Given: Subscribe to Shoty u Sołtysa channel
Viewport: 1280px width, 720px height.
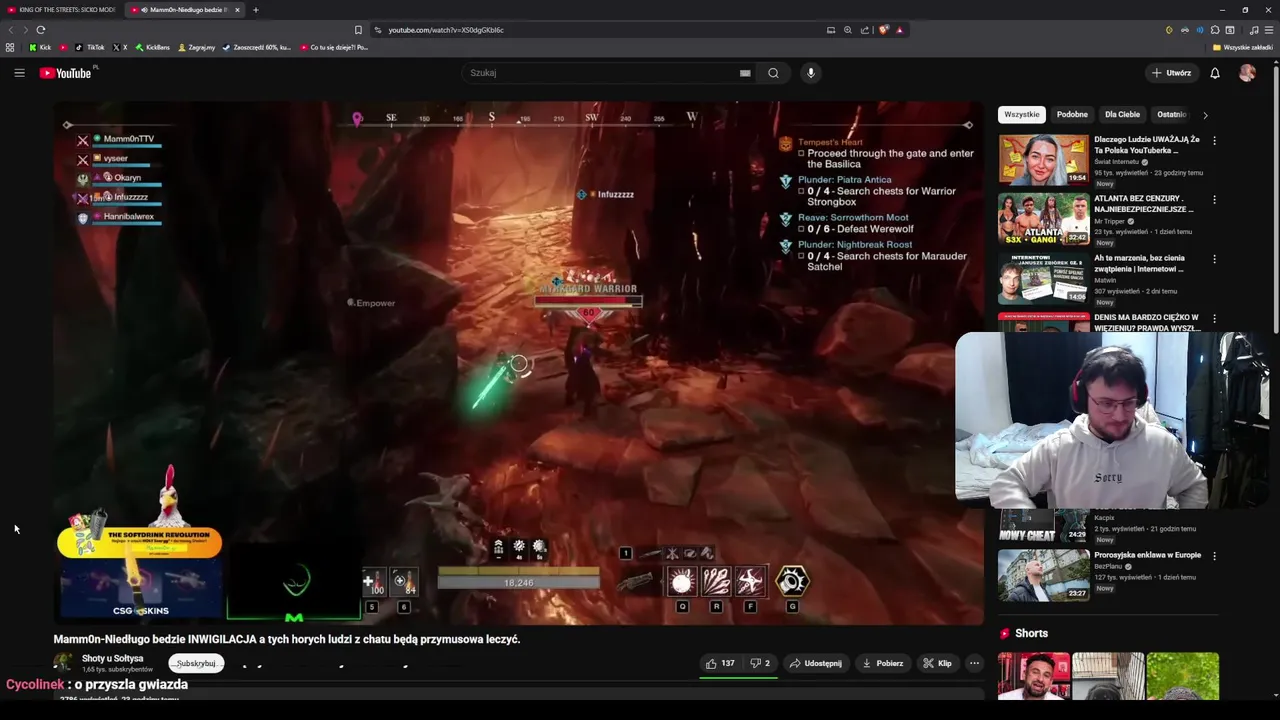Looking at the screenshot, I should (196, 663).
